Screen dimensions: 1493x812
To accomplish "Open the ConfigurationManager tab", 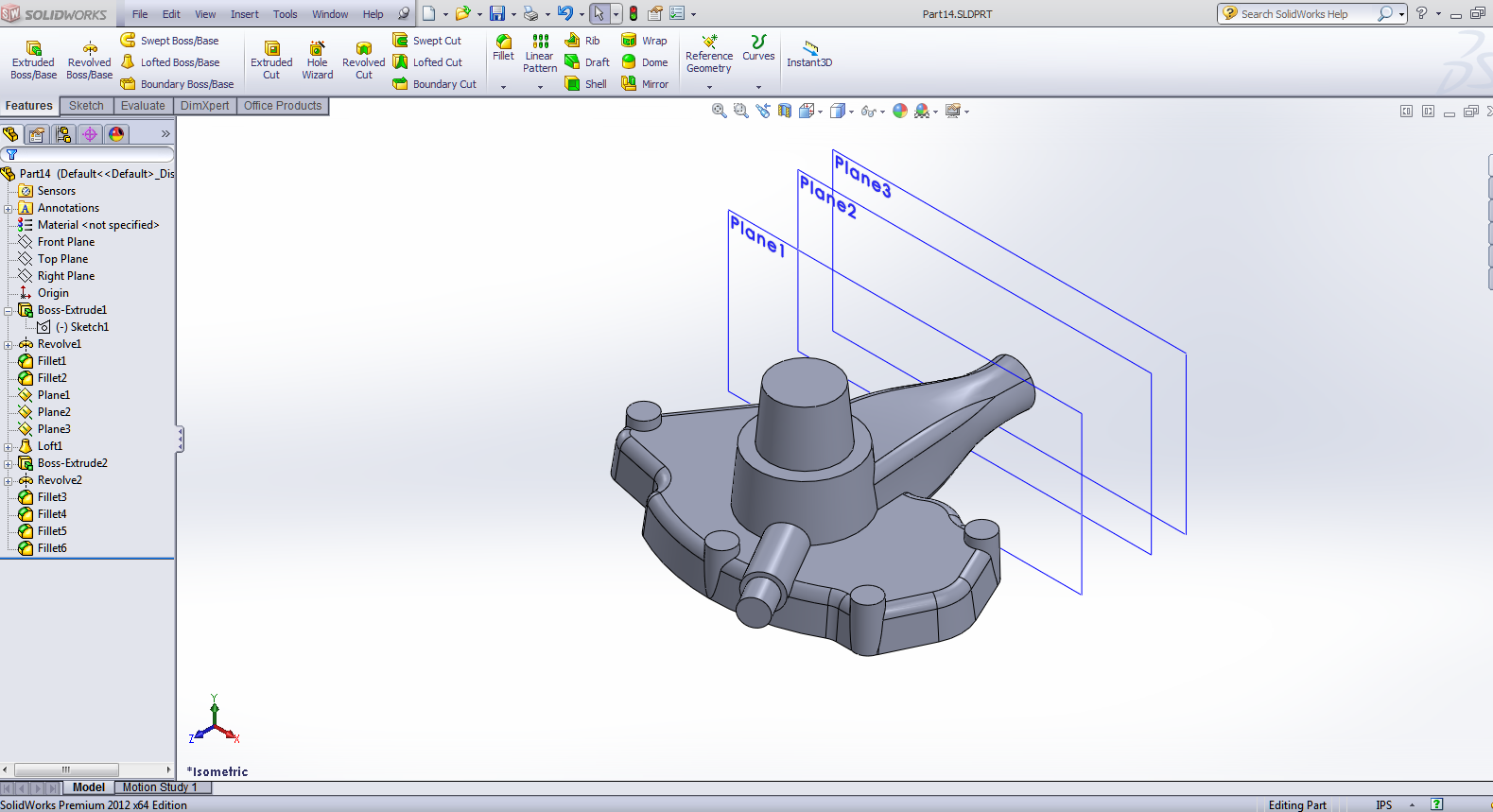I will pyautogui.click(x=63, y=134).
